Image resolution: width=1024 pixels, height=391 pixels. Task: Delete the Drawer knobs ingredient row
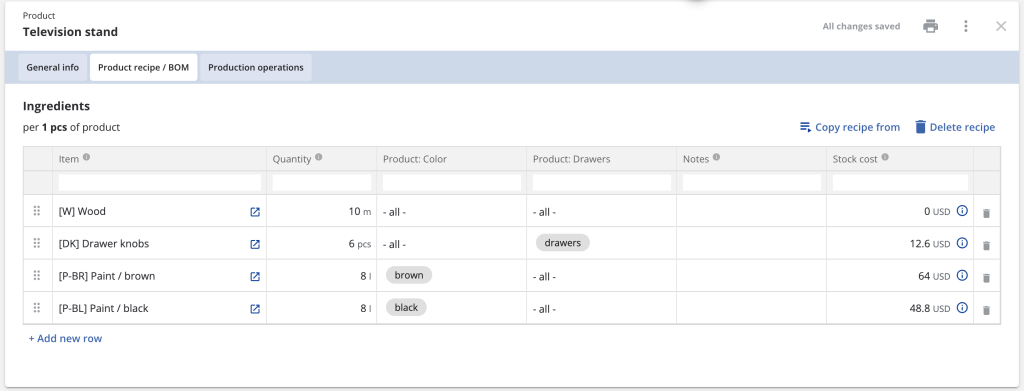point(986,245)
